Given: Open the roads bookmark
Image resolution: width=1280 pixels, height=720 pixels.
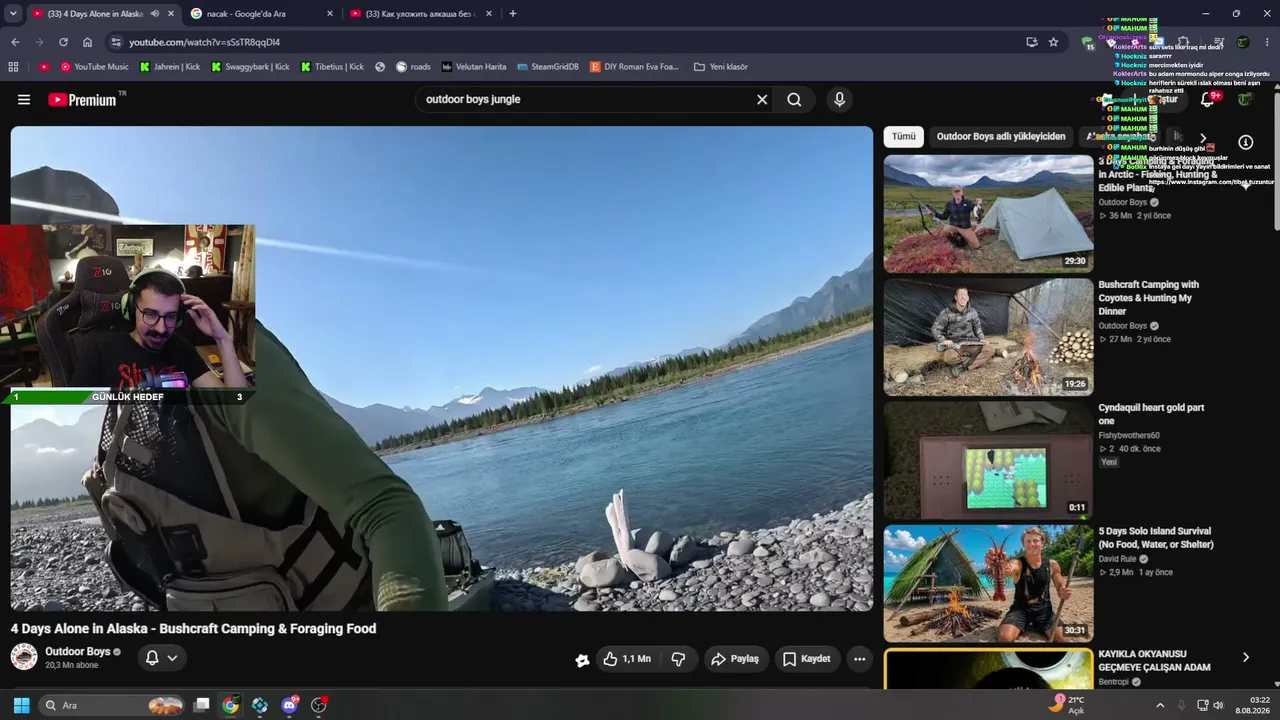Looking at the screenshot, I should click(x=413, y=67).
